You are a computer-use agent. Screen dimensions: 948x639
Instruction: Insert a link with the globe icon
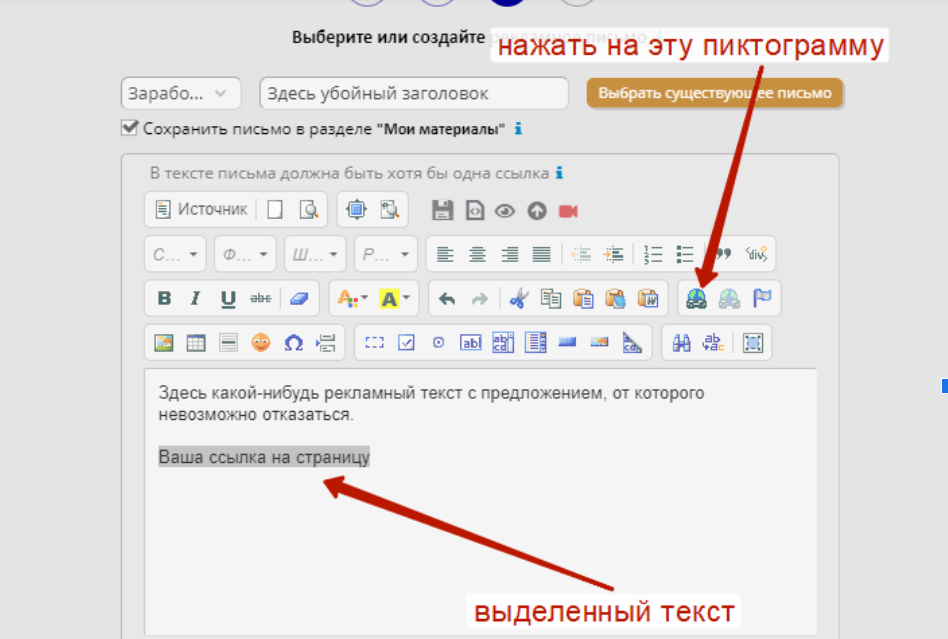point(696,299)
